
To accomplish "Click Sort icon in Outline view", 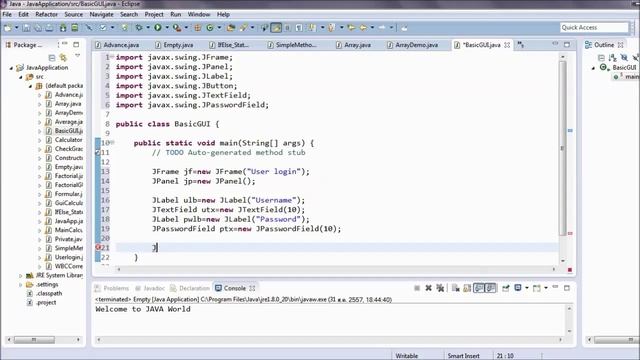I will point(612,58).
